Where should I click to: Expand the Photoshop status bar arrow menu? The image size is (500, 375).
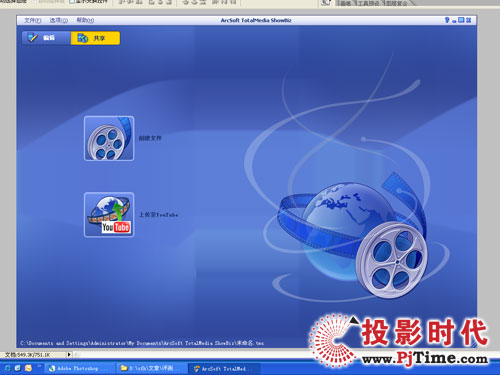click(x=69, y=355)
